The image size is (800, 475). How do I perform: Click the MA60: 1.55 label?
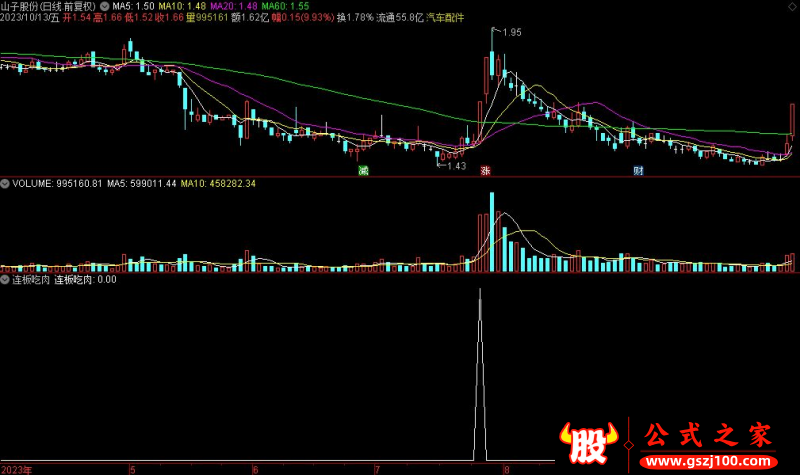(285, 6)
